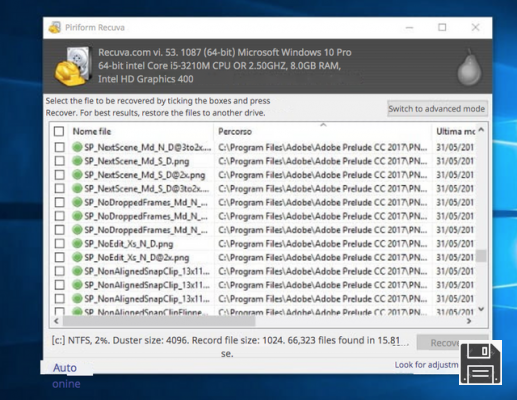
Task: Click the hard drive with helmet icon
Action: coord(73,67)
